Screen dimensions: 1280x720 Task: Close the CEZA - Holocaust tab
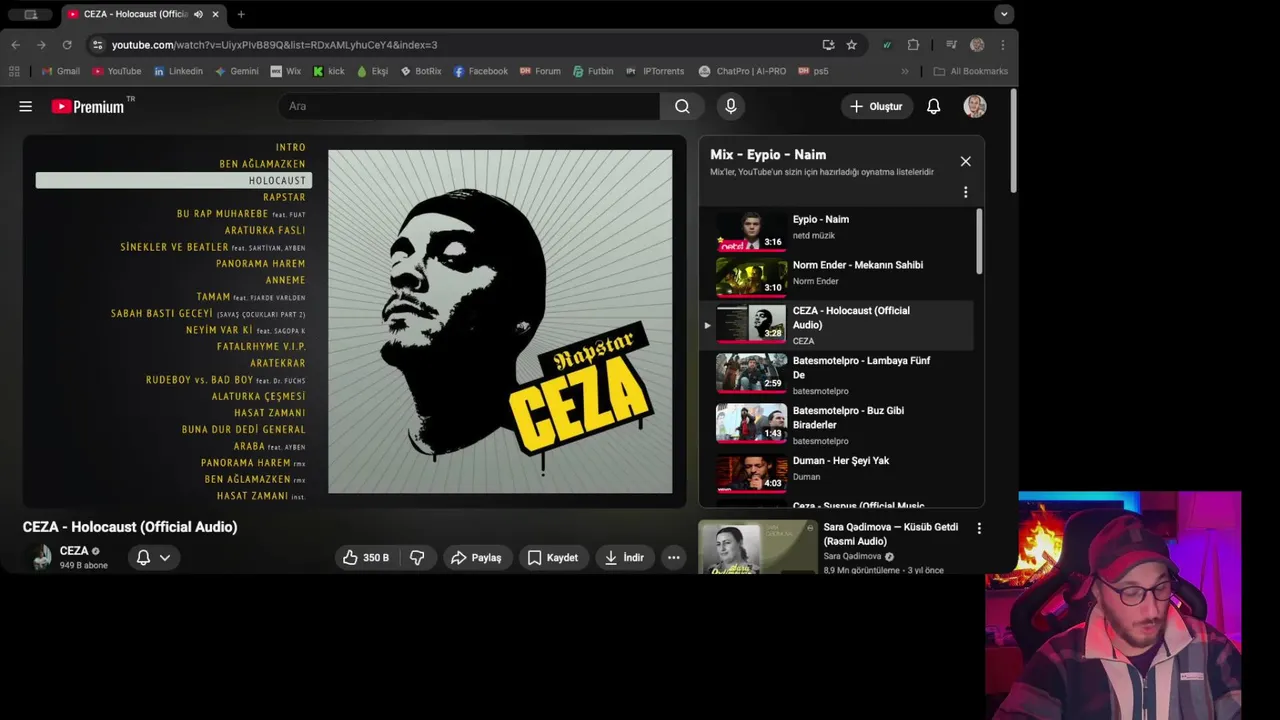pyautogui.click(x=215, y=14)
